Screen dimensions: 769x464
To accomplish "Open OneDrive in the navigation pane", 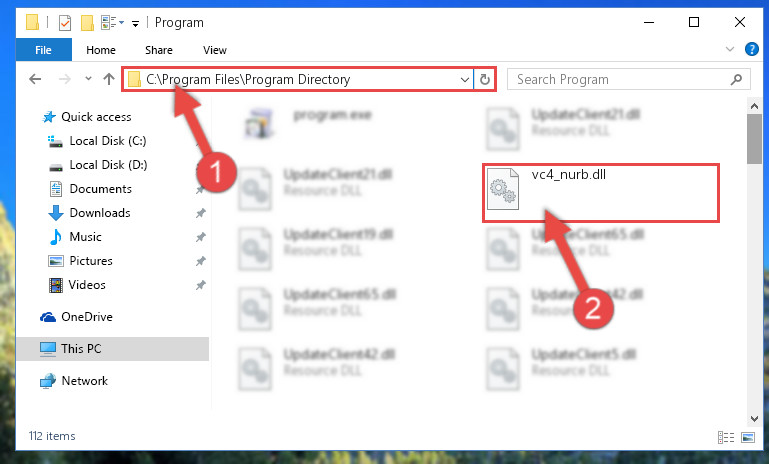I will click(87, 317).
